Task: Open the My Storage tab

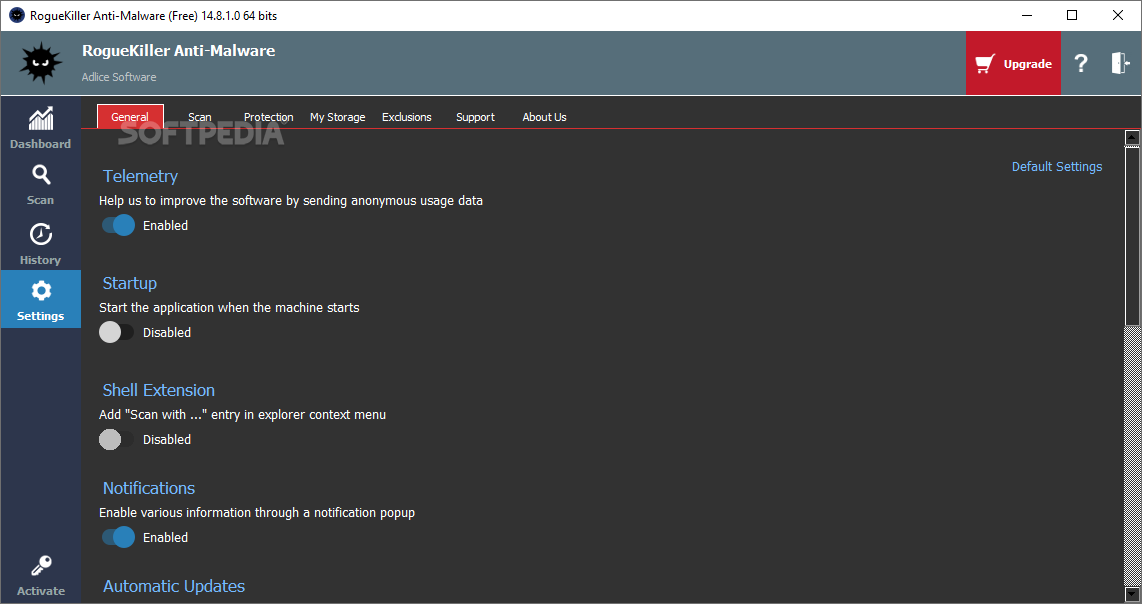Action: point(338,117)
